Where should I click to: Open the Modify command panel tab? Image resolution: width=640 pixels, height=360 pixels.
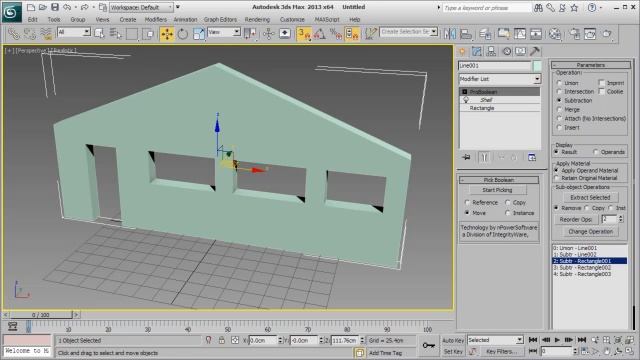pyautogui.click(x=477, y=51)
